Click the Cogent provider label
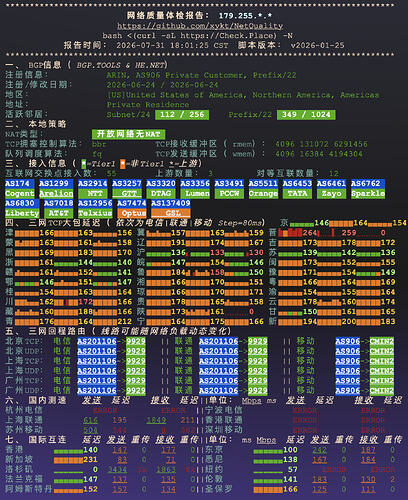This screenshot has width=408, height=500. 20,194
